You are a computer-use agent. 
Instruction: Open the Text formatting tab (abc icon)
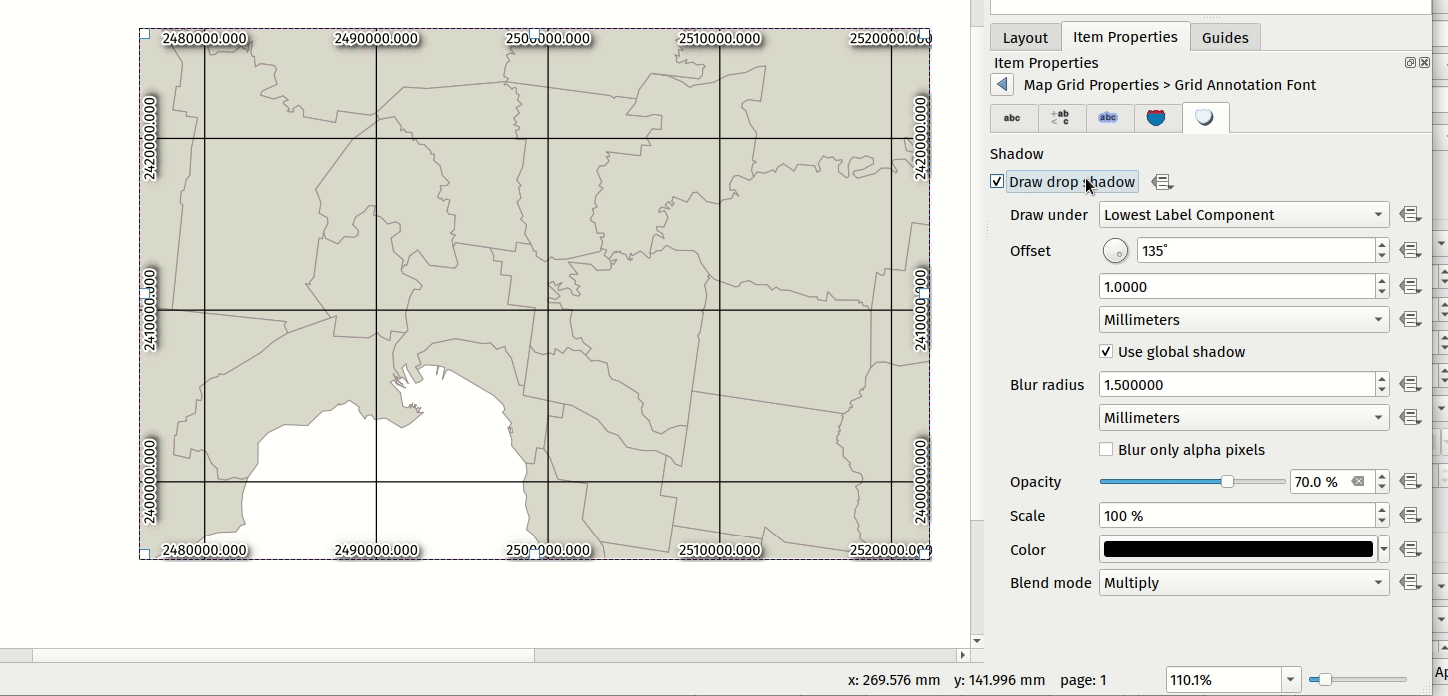coord(1012,118)
